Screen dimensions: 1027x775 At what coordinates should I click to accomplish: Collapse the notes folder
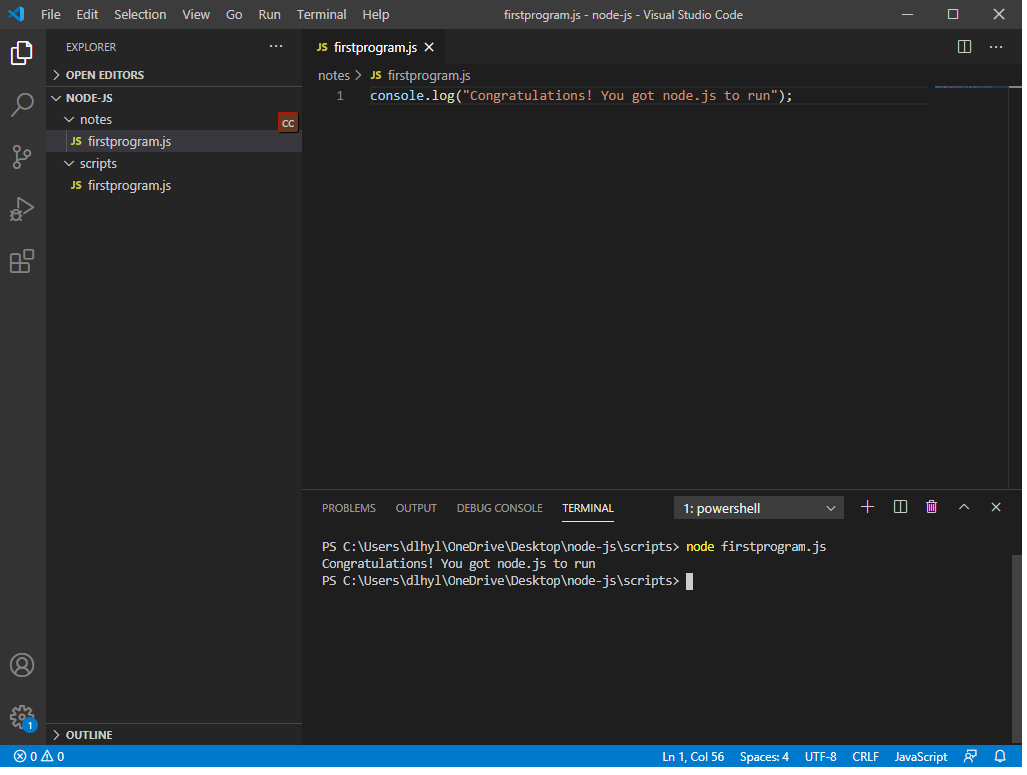pos(96,119)
